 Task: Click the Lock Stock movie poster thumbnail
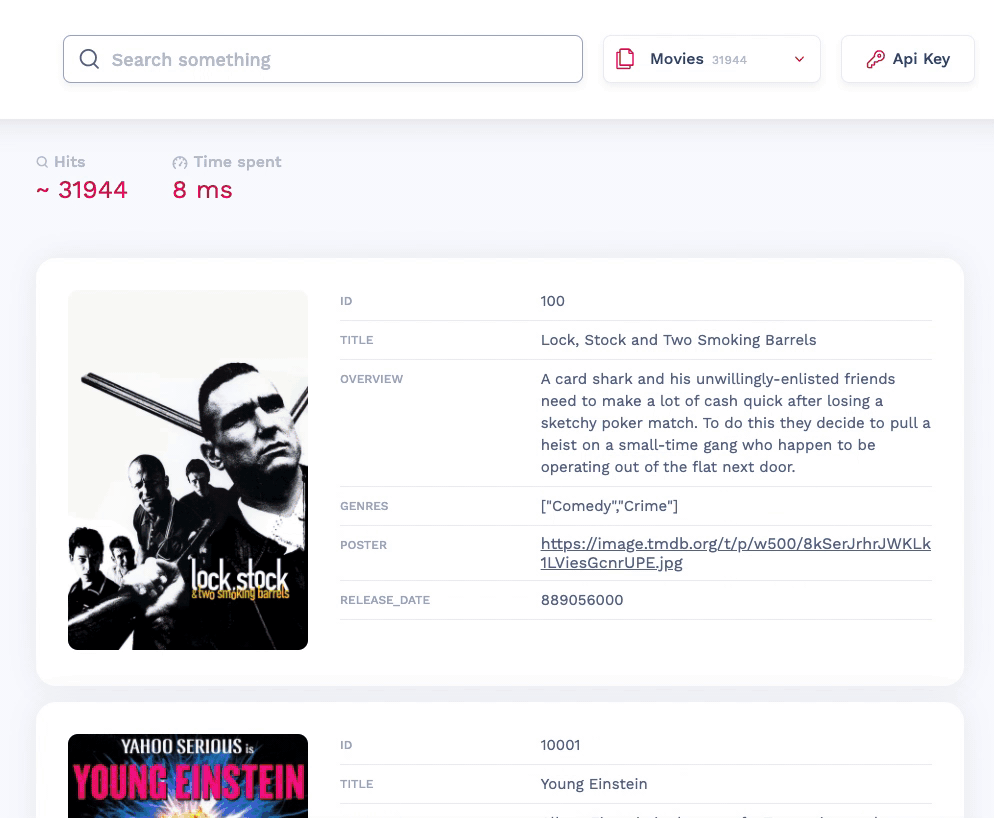click(187, 469)
